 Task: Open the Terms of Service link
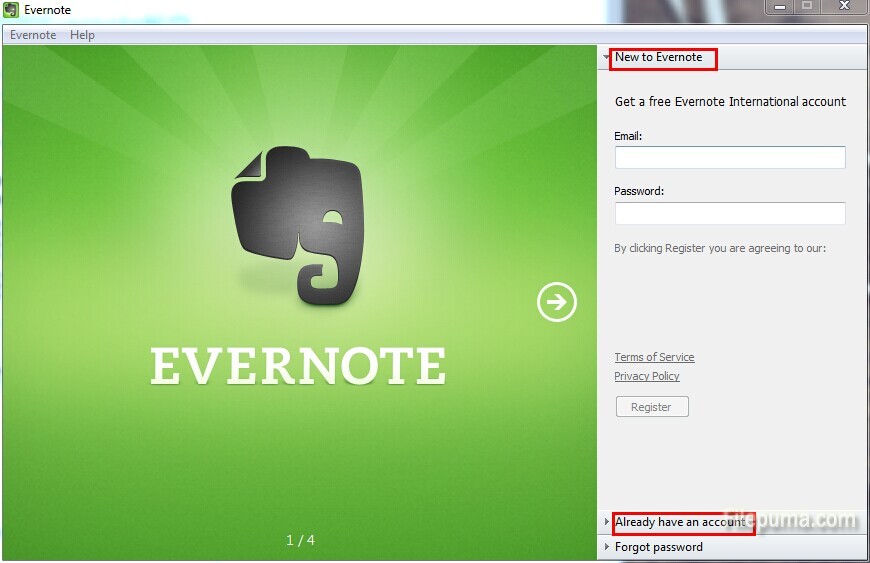[x=654, y=357]
